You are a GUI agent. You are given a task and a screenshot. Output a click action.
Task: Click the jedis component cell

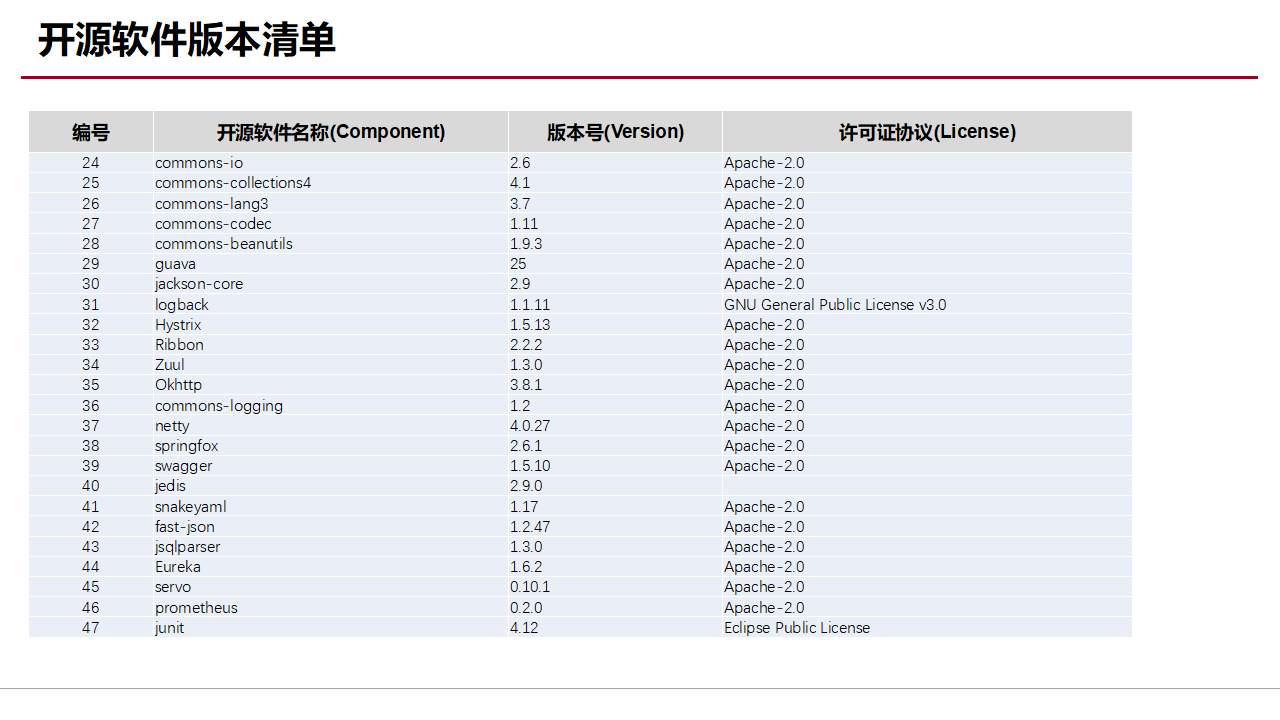click(x=331, y=486)
